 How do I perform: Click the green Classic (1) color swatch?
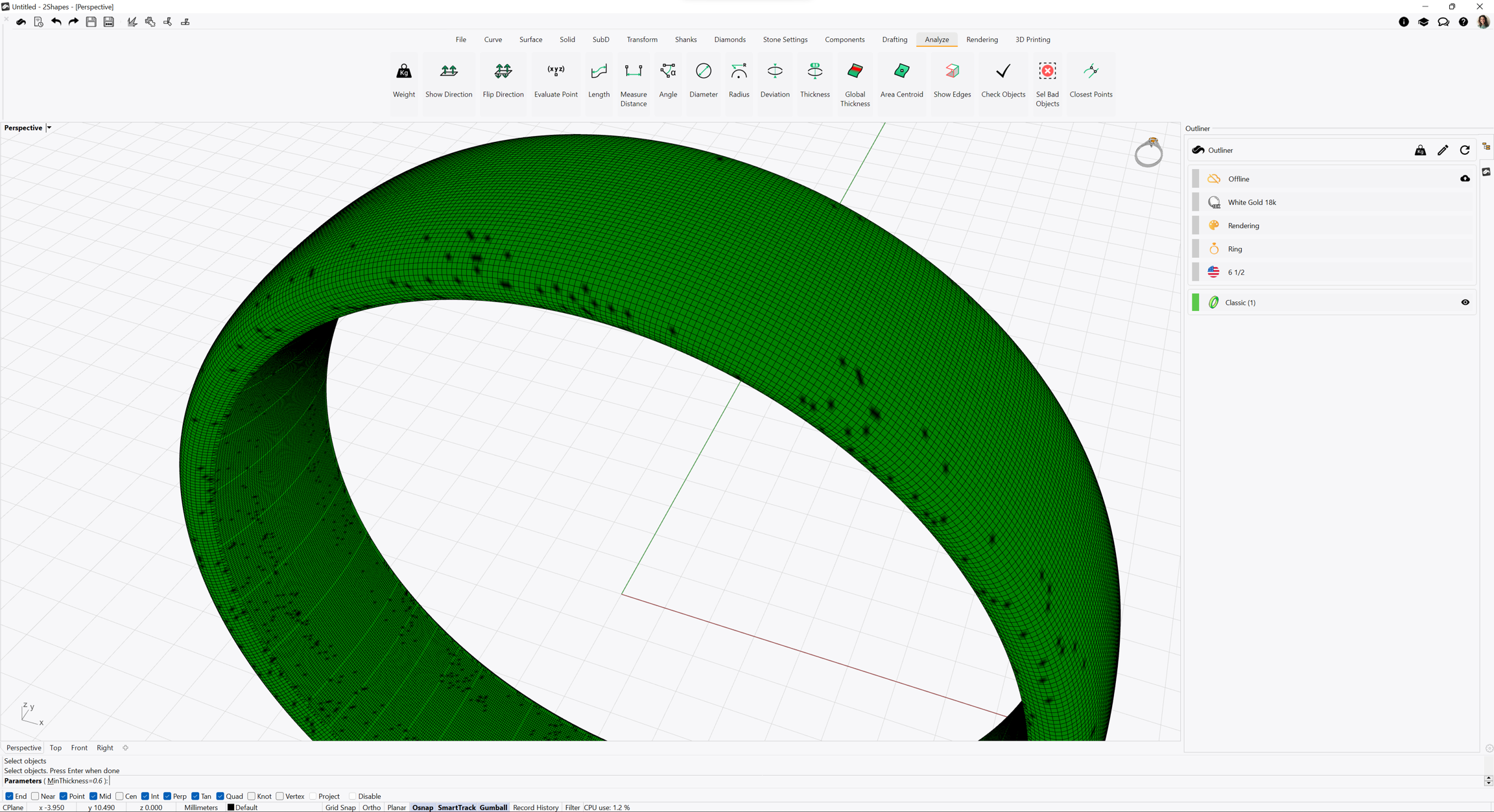[1196, 303]
